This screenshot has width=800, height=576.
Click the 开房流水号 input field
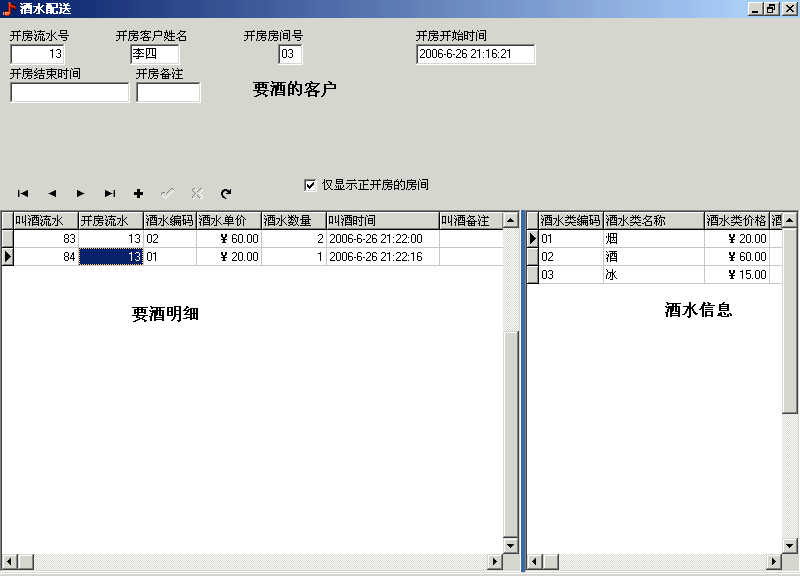pos(37,54)
